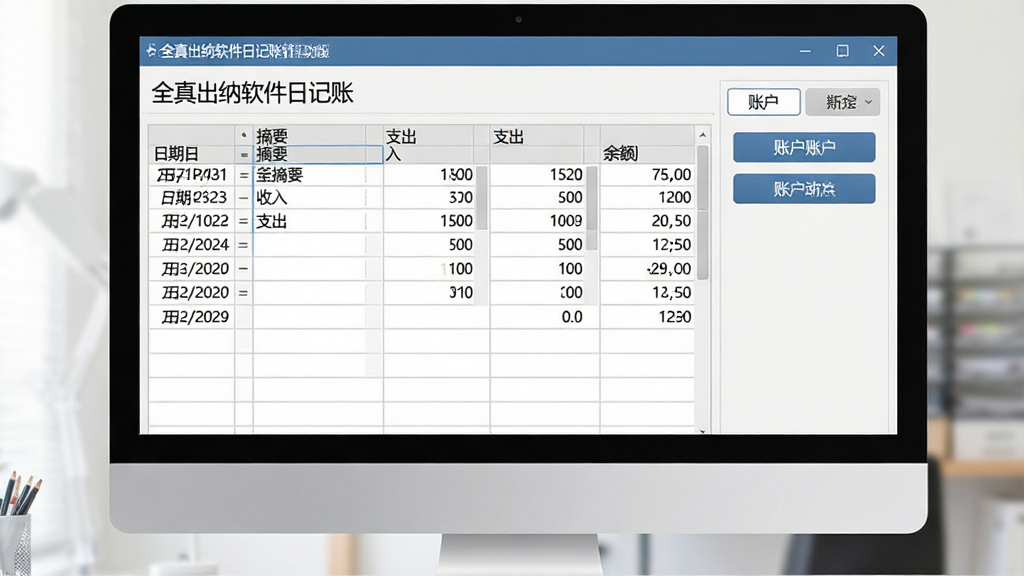1024x576 pixels.
Task: Click the marker beside the 3/2020 row
Action: tap(244, 269)
